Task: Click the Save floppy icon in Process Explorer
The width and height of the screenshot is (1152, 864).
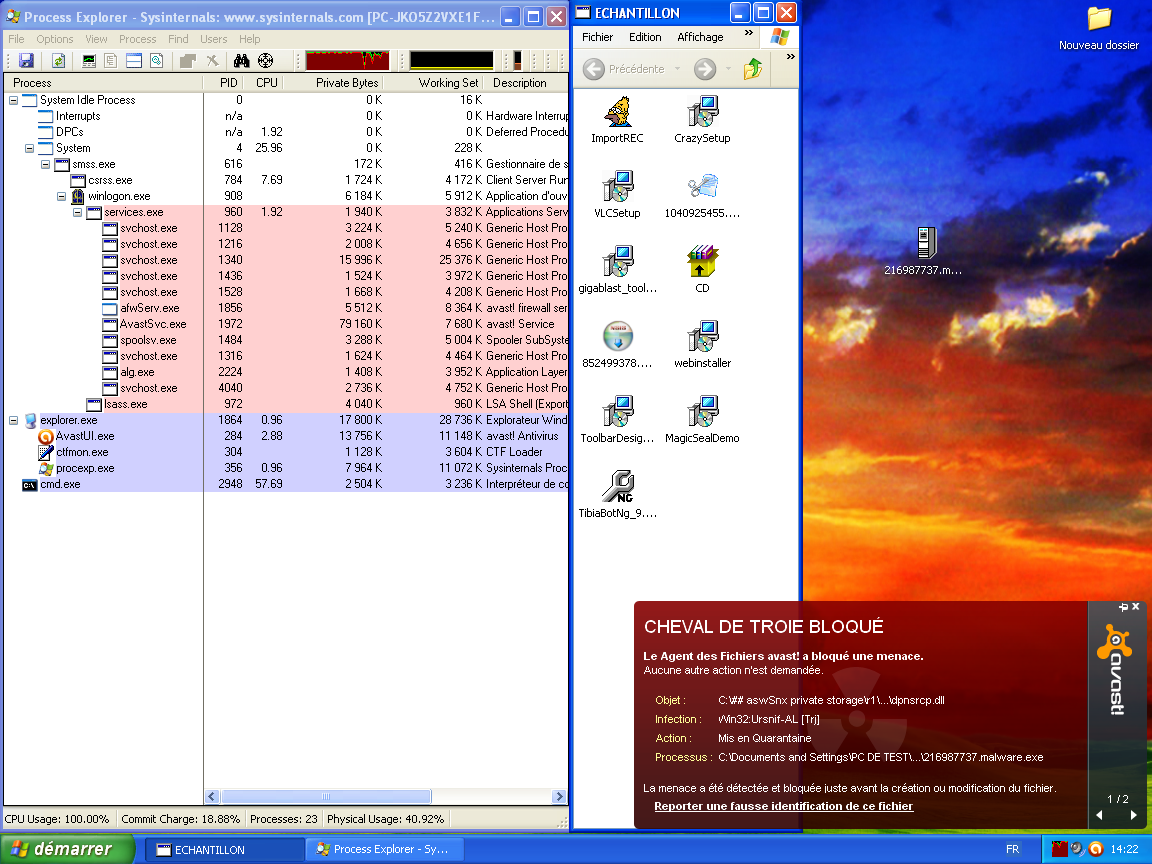Action: tap(26, 61)
